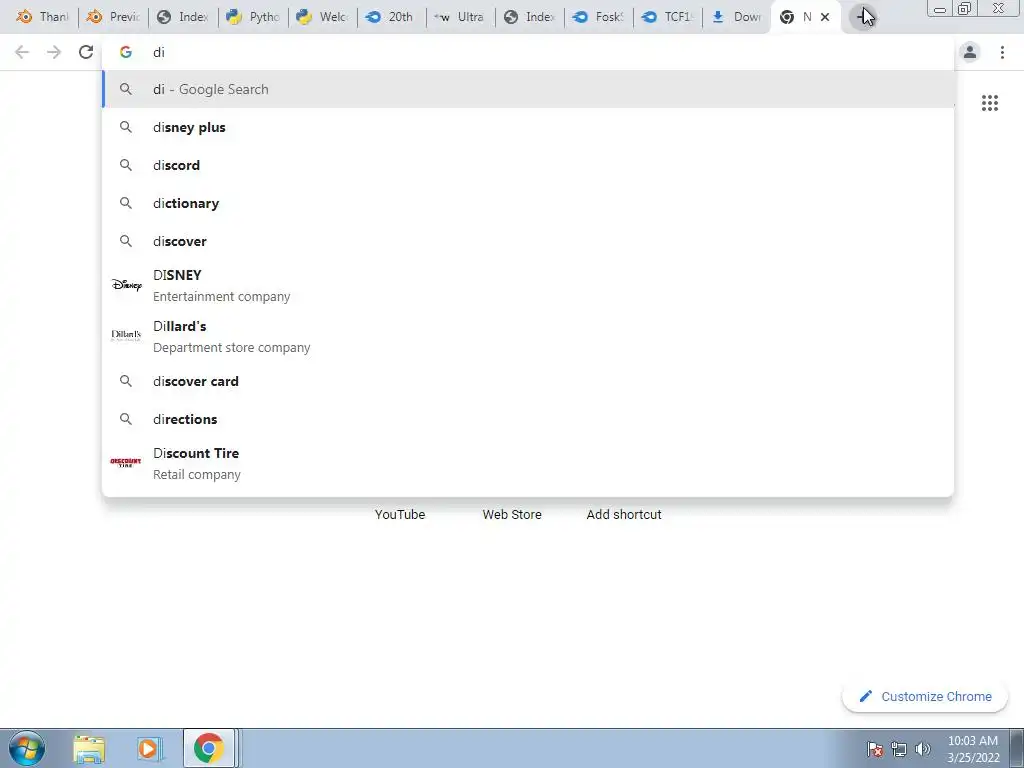Choose the 'discover card' suggestion
The height and width of the screenshot is (768, 1024).
(528, 381)
